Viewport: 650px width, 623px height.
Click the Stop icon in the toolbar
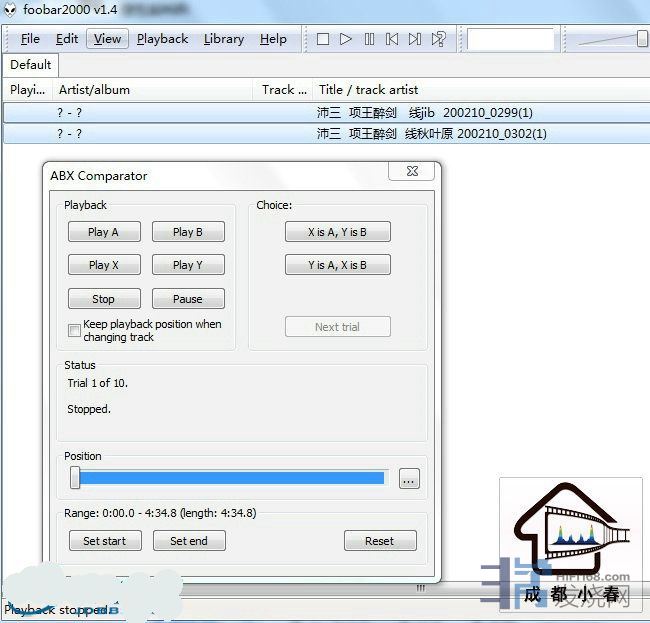[x=323, y=39]
